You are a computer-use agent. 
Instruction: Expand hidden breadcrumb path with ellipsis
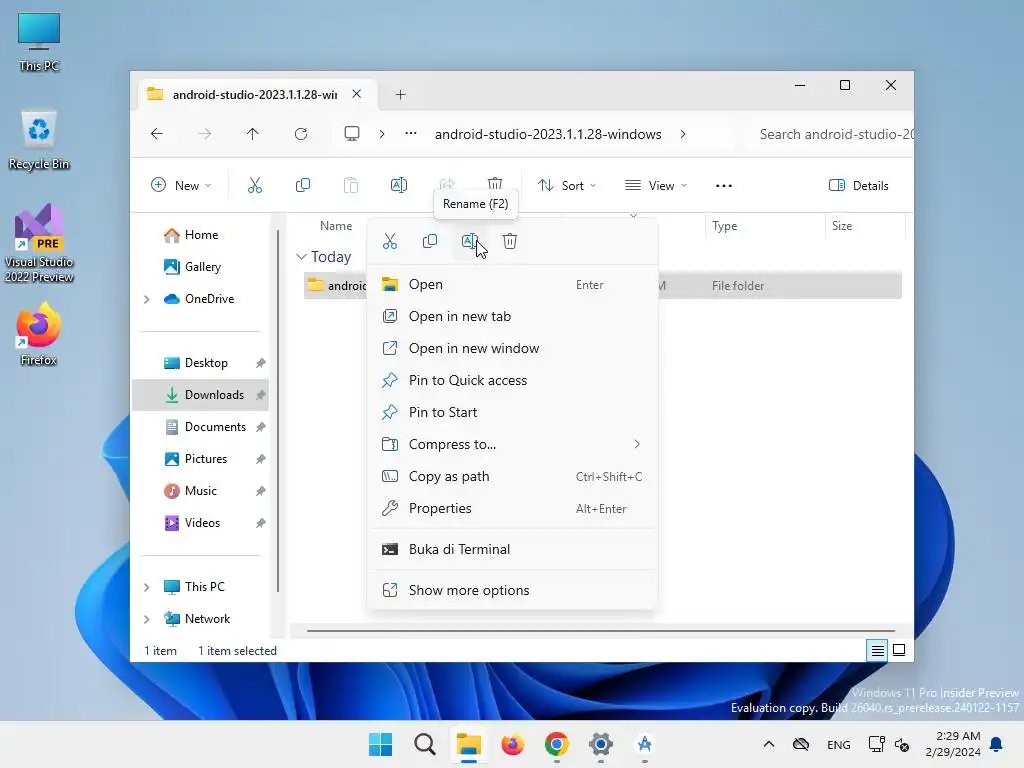click(x=411, y=133)
